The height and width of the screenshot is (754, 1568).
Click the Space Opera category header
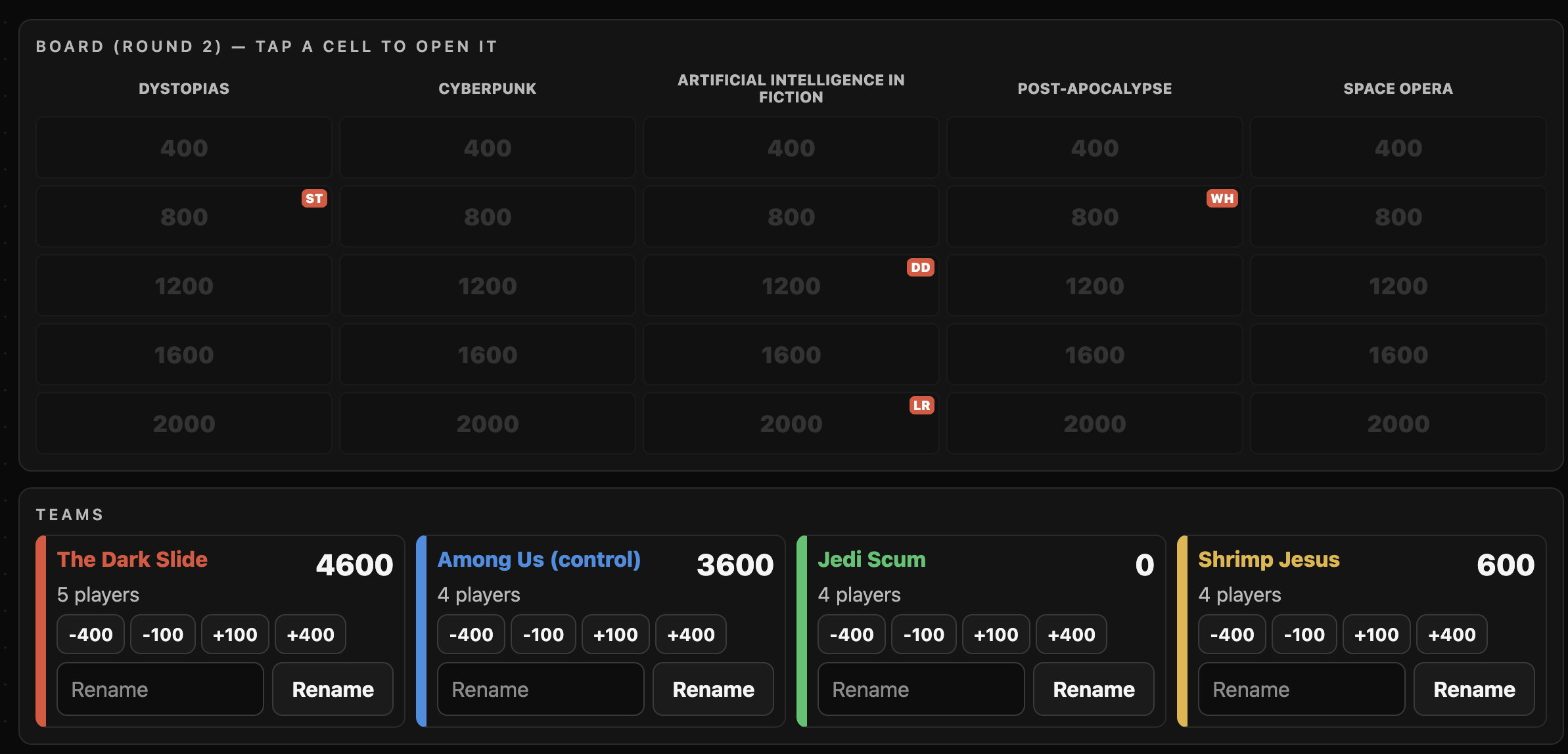pos(1398,89)
